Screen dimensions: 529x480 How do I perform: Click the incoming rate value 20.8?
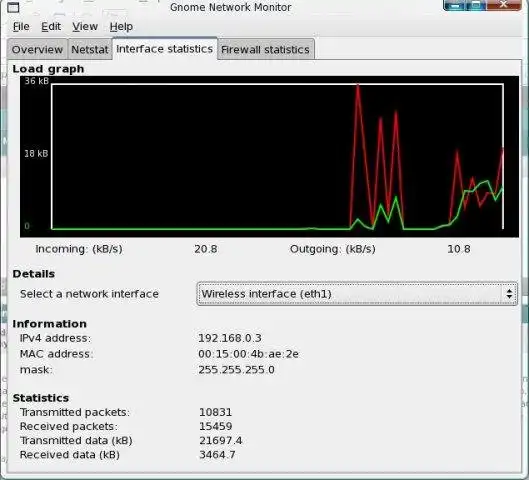click(205, 249)
